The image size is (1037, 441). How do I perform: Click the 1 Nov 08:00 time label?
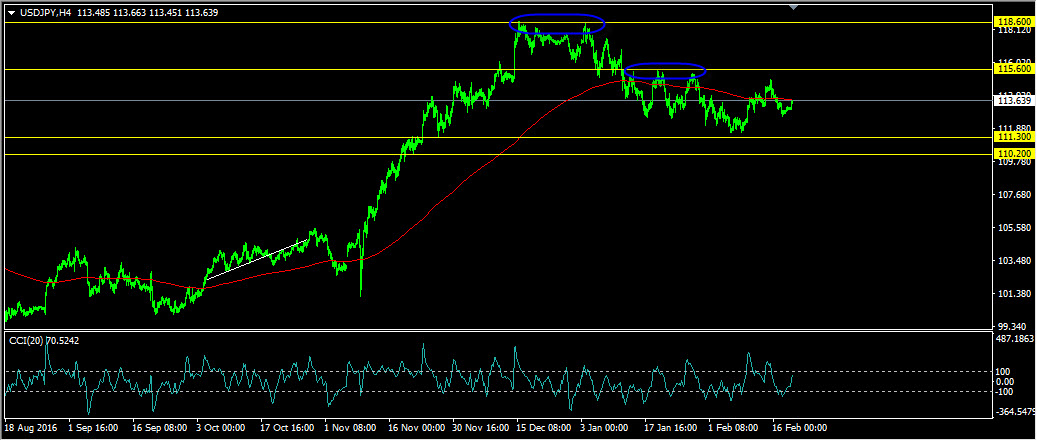351,428
